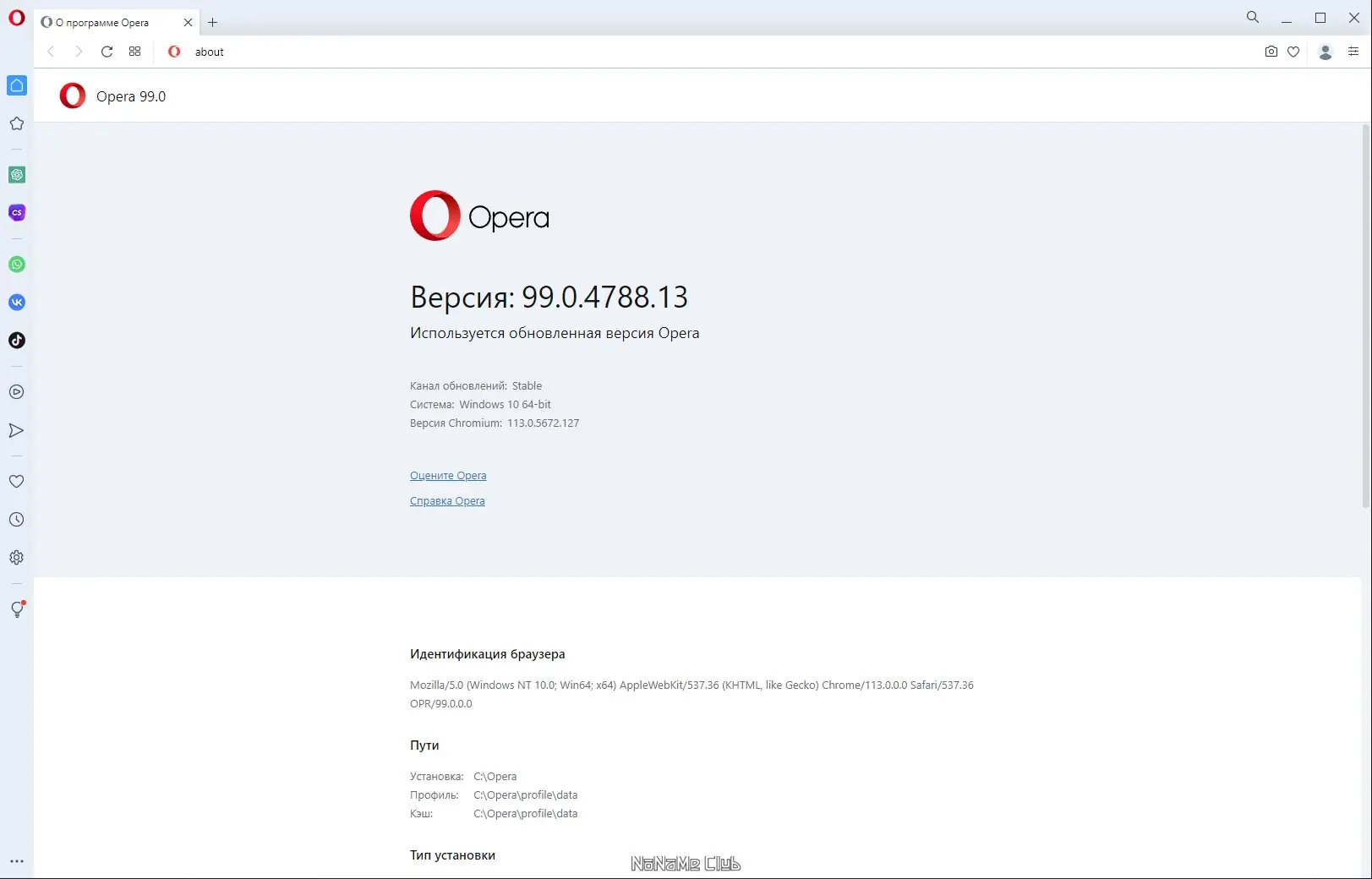This screenshot has height=879, width=1372.
Task: Open Speed Dial grid icon
Action: coord(134,52)
